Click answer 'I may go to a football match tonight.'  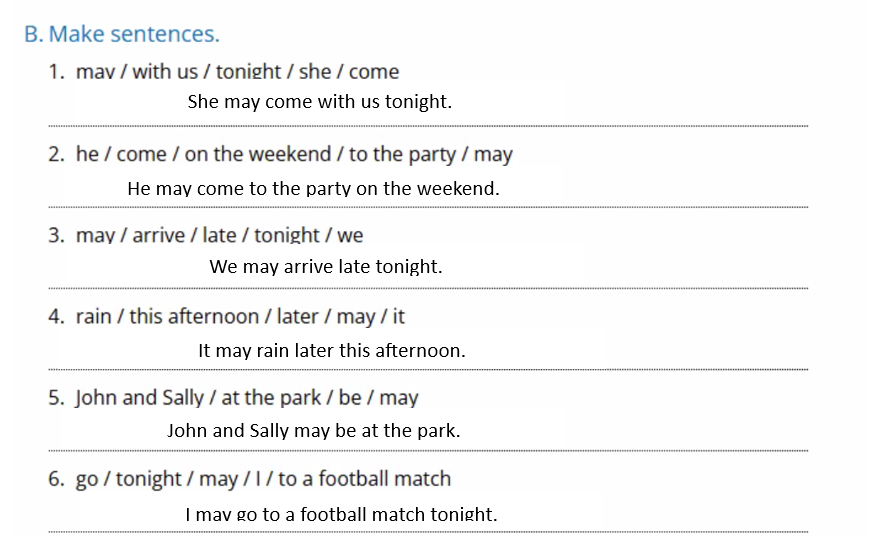[x=341, y=514]
